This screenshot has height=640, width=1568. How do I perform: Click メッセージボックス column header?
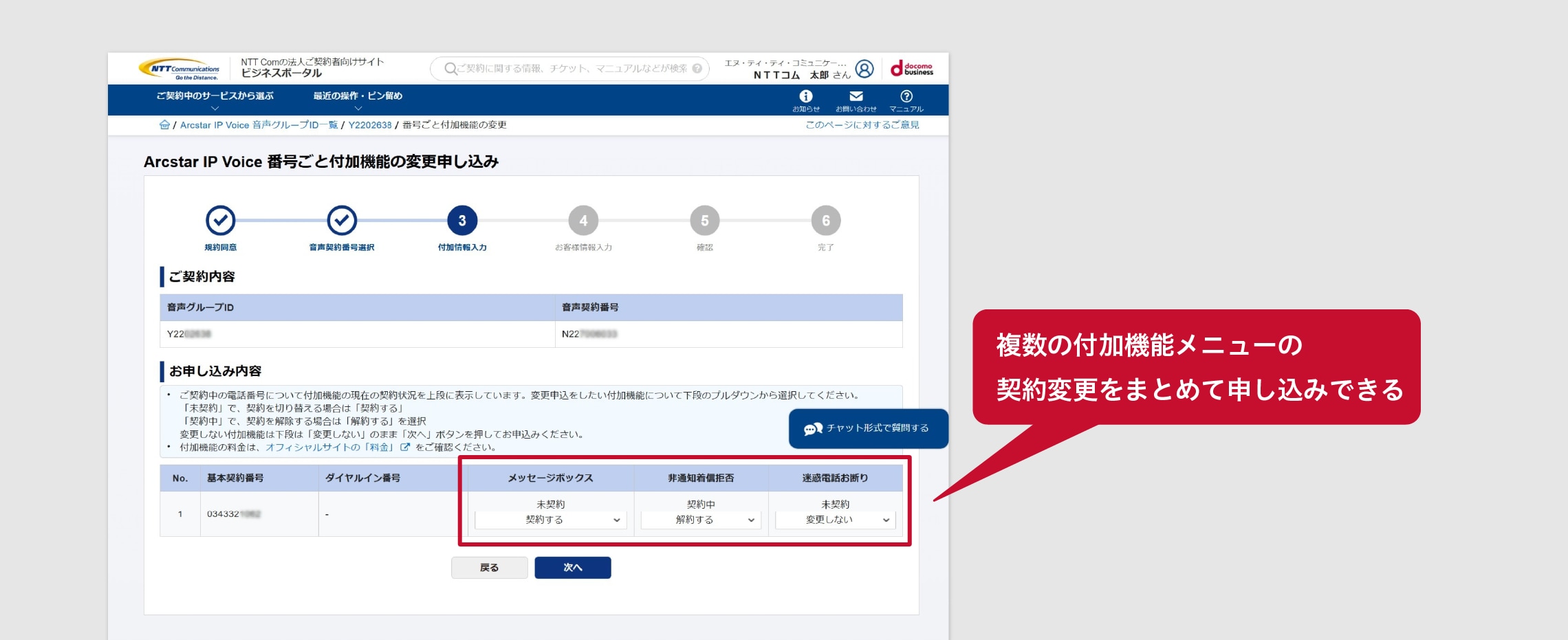(x=550, y=478)
